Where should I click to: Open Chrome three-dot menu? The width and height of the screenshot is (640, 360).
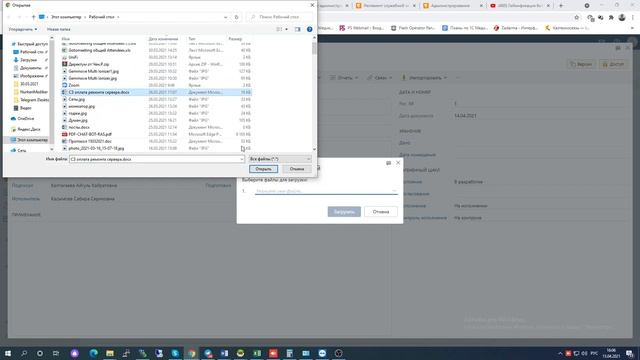pos(633,17)
